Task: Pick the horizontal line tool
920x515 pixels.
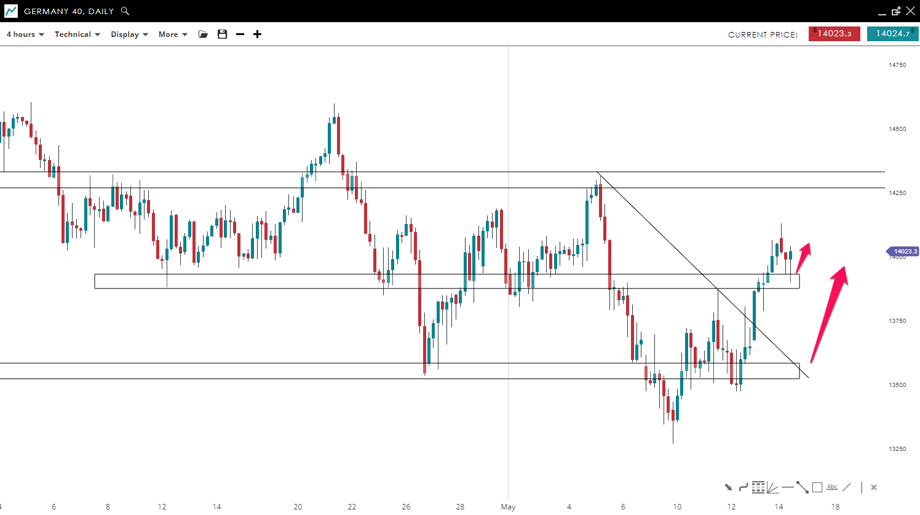Action: click(788, 487)
